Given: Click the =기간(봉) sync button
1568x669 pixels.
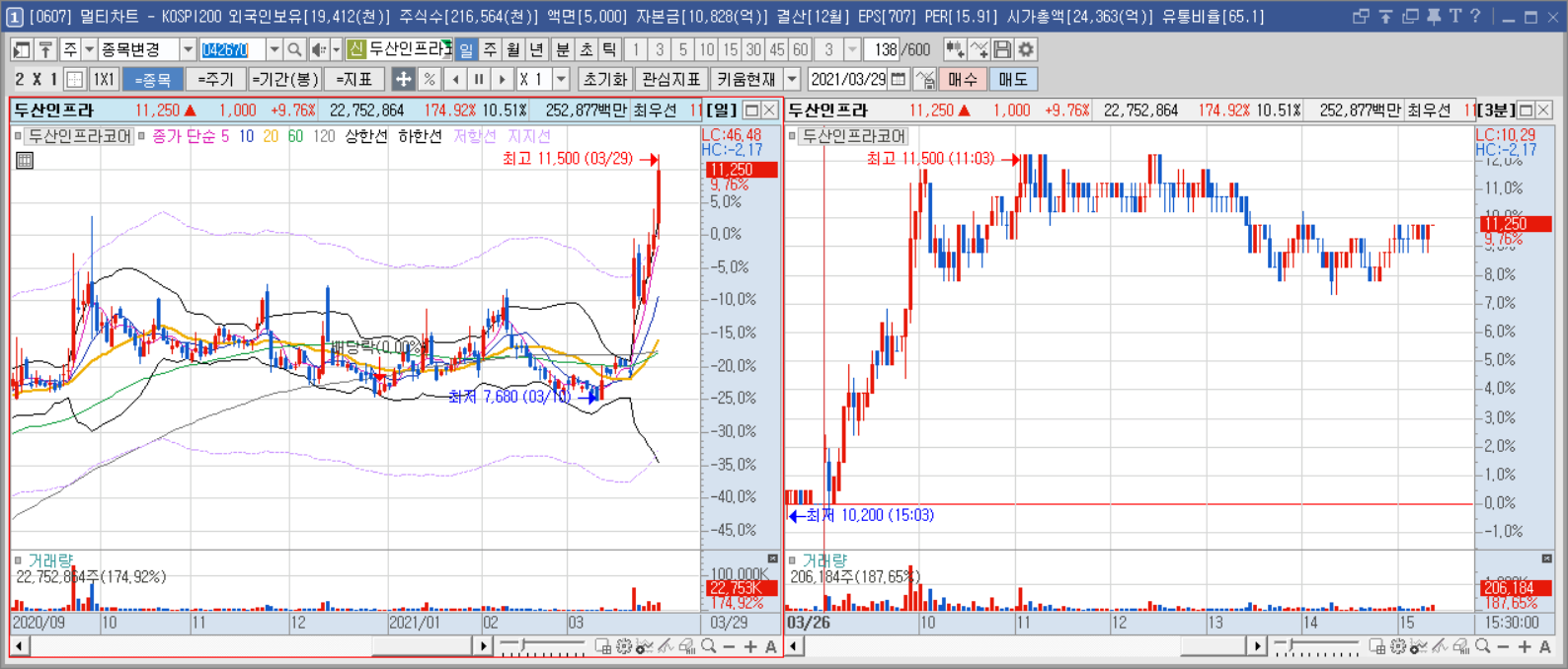Looking at the screenshot, I should 284,80.
